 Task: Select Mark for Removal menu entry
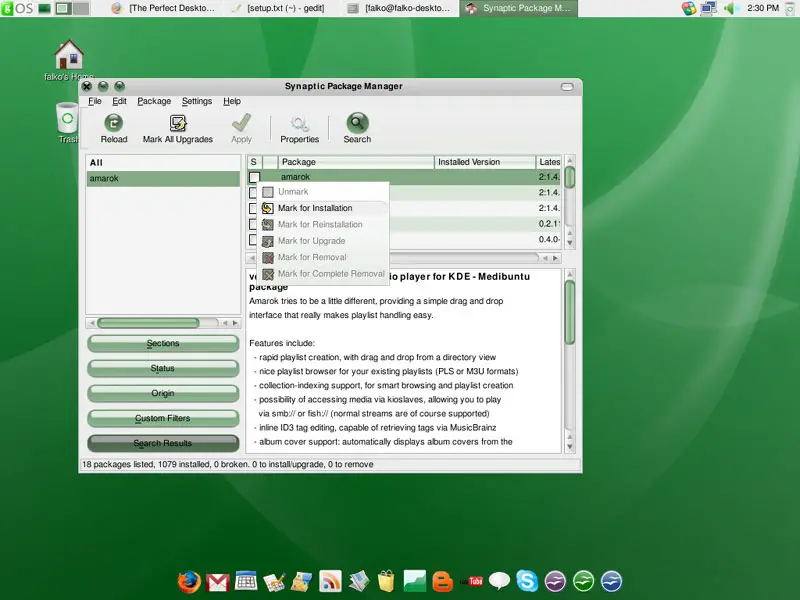[x=323, y=257]
